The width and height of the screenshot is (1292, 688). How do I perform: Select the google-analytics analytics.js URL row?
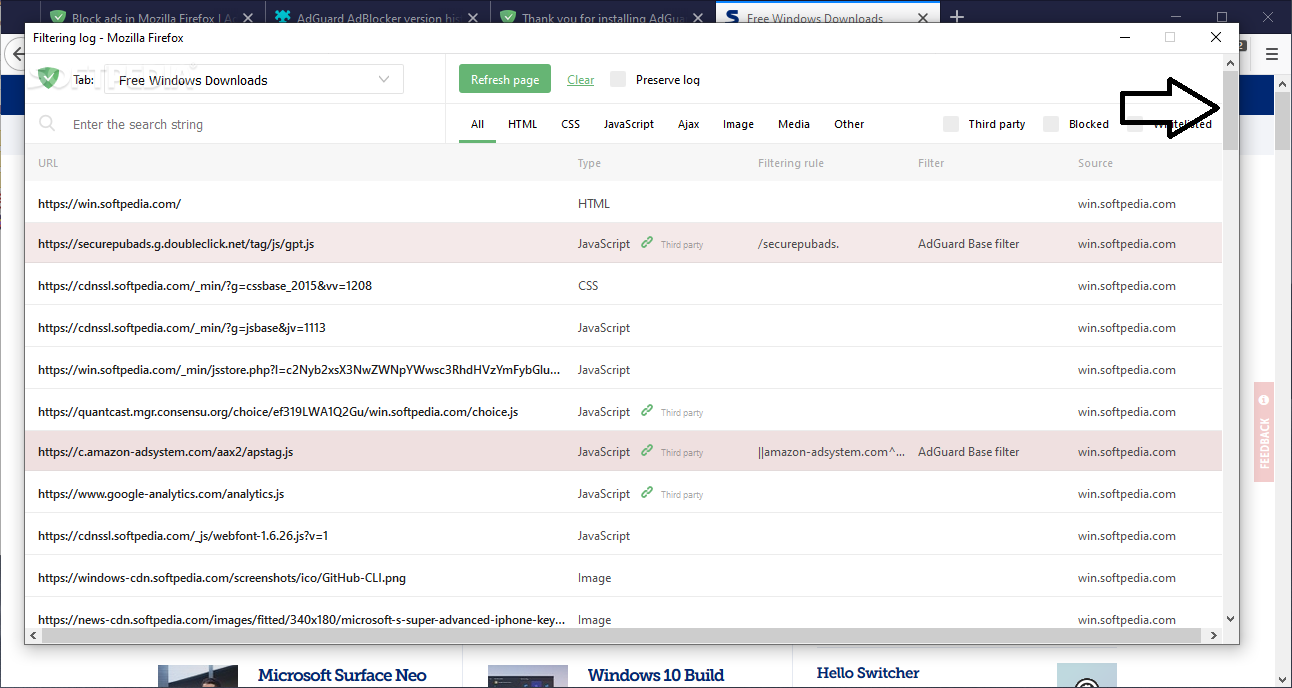pos(623,493)
